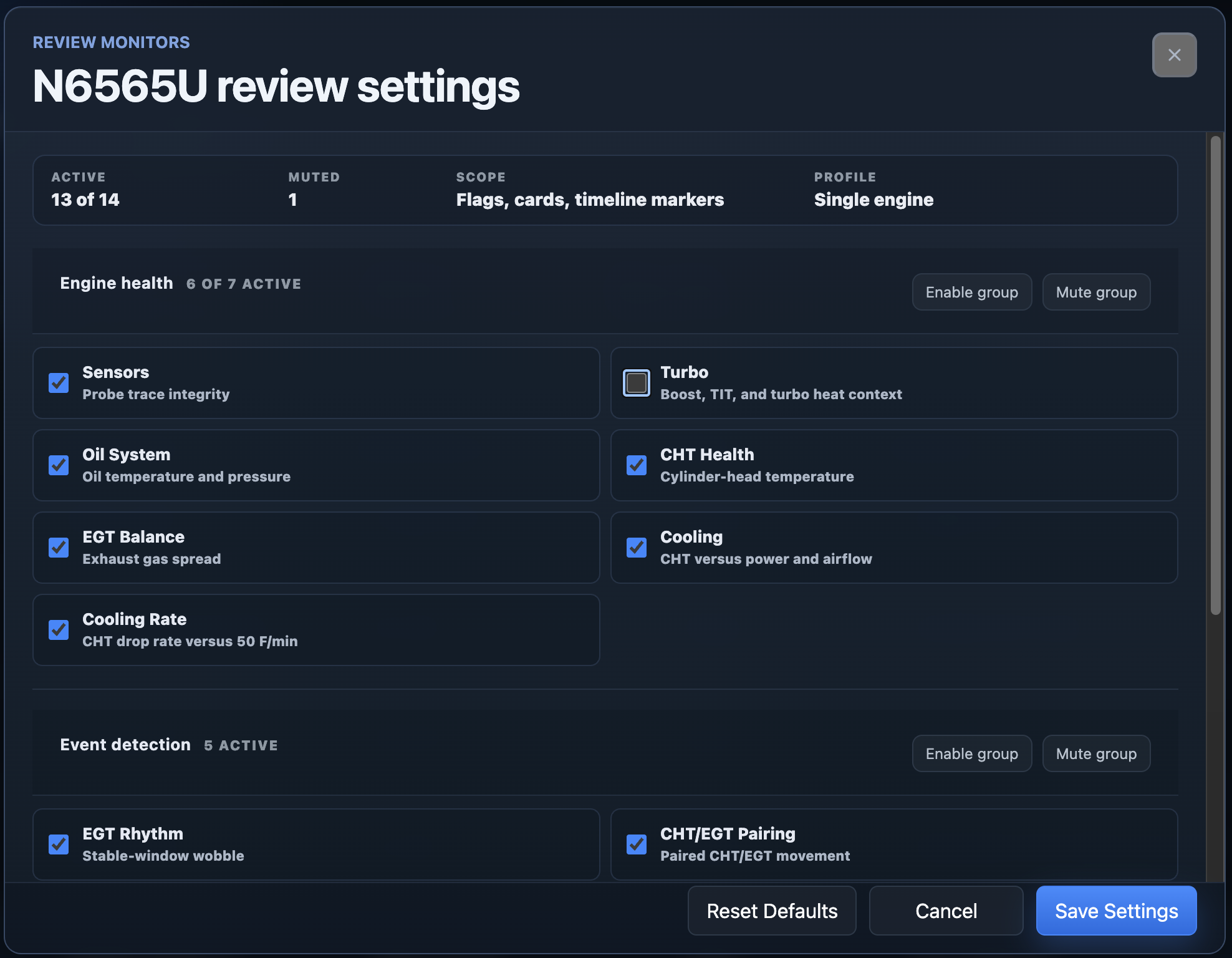
Task: Uncheck the EGT Rhythm checkbox
Action: click(59, 844)
